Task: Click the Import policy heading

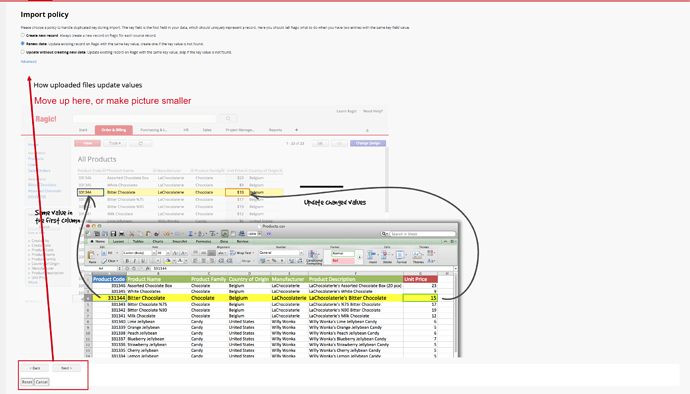Action: point(44,15)
